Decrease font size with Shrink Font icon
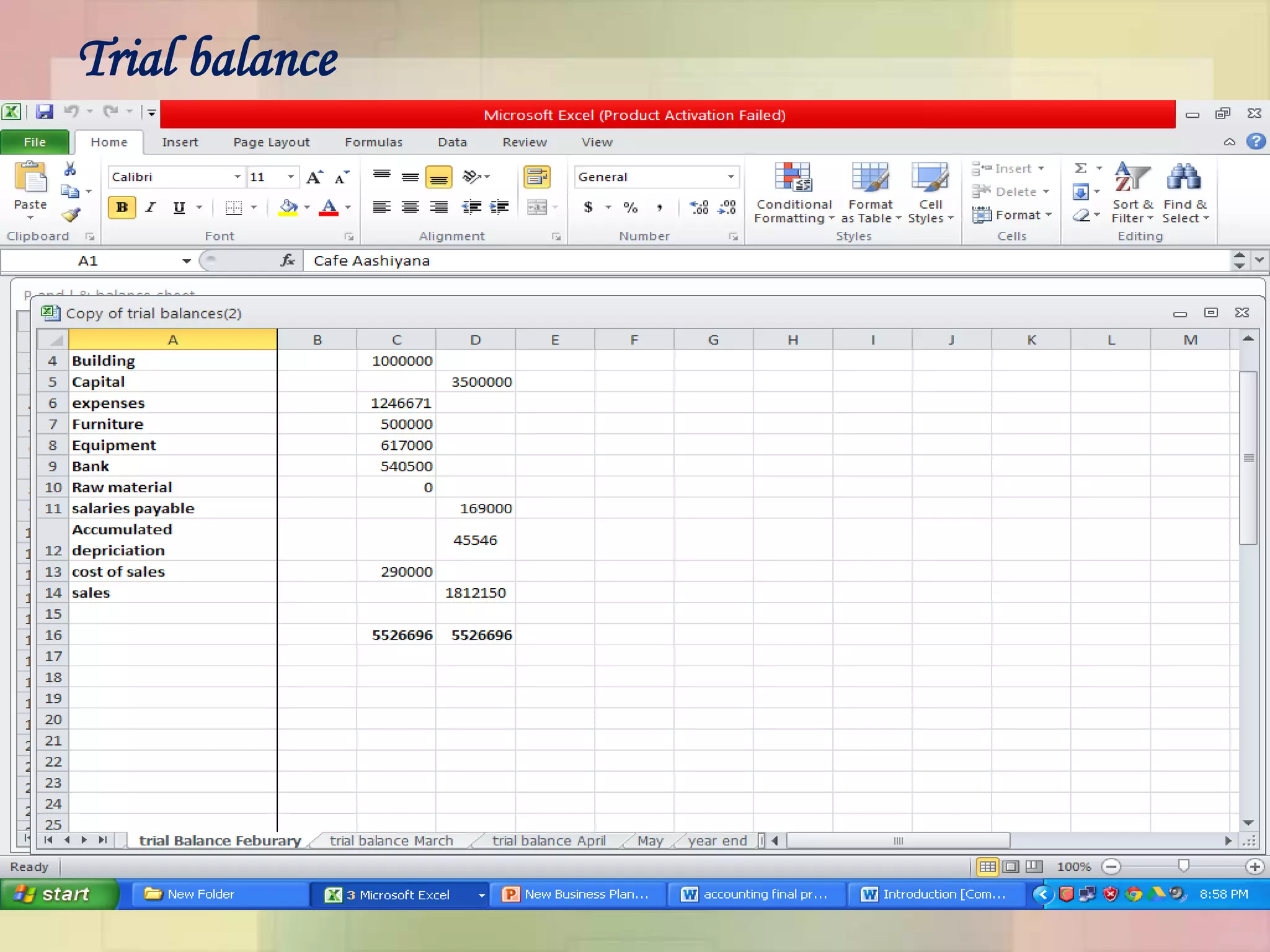Screen dimensions: 1270x952 click(342, 177)
